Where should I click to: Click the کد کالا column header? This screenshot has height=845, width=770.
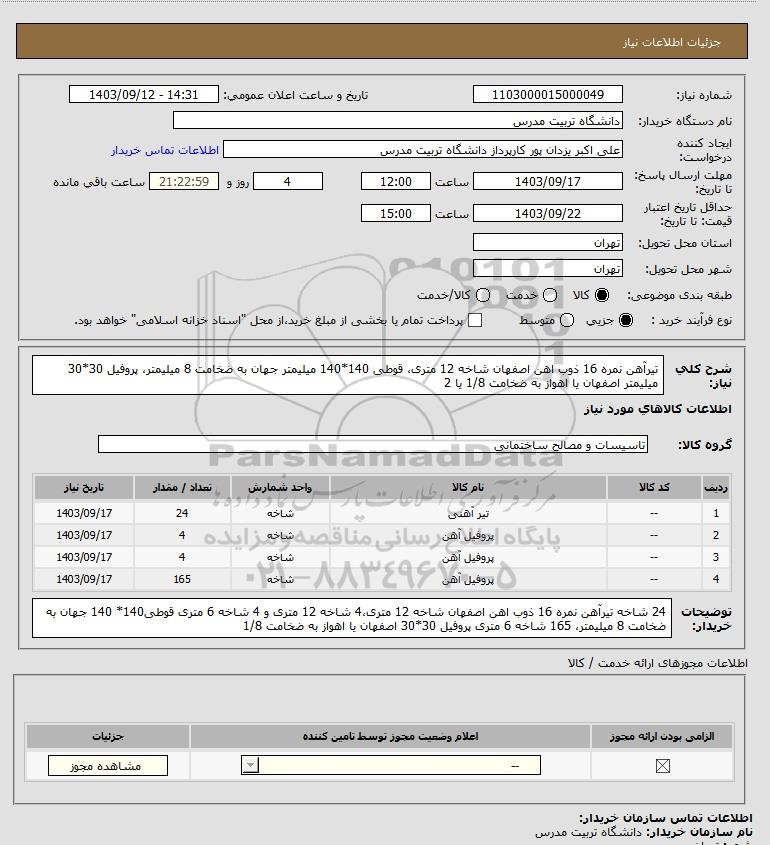[654, 487]
